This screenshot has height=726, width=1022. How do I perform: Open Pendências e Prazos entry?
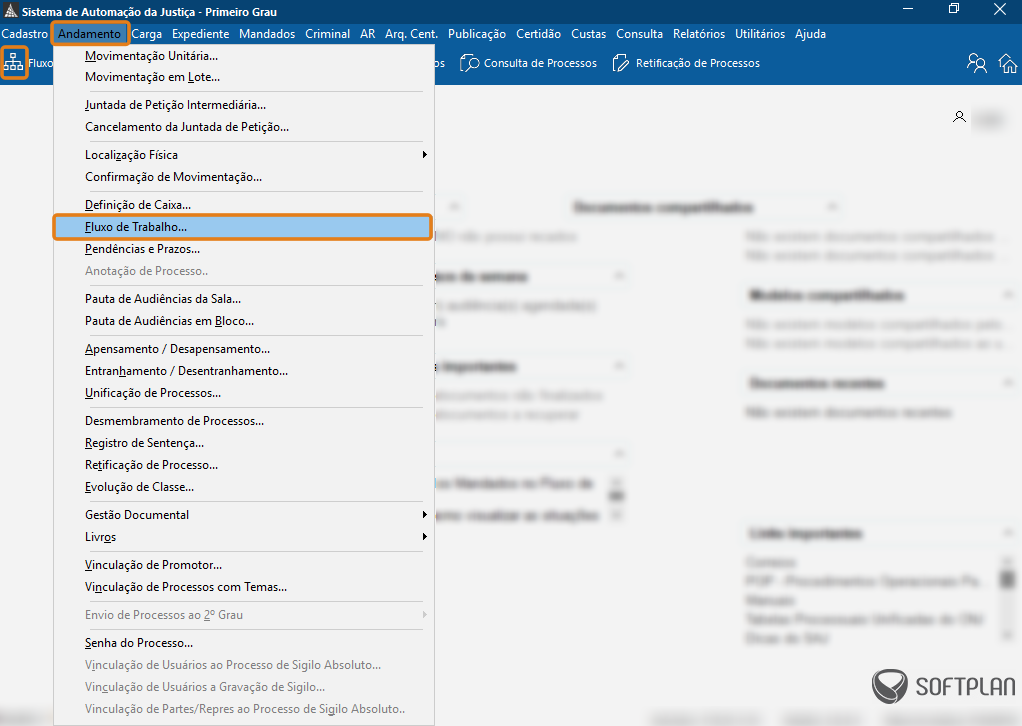pyautogui.click(x=244, y=249)
